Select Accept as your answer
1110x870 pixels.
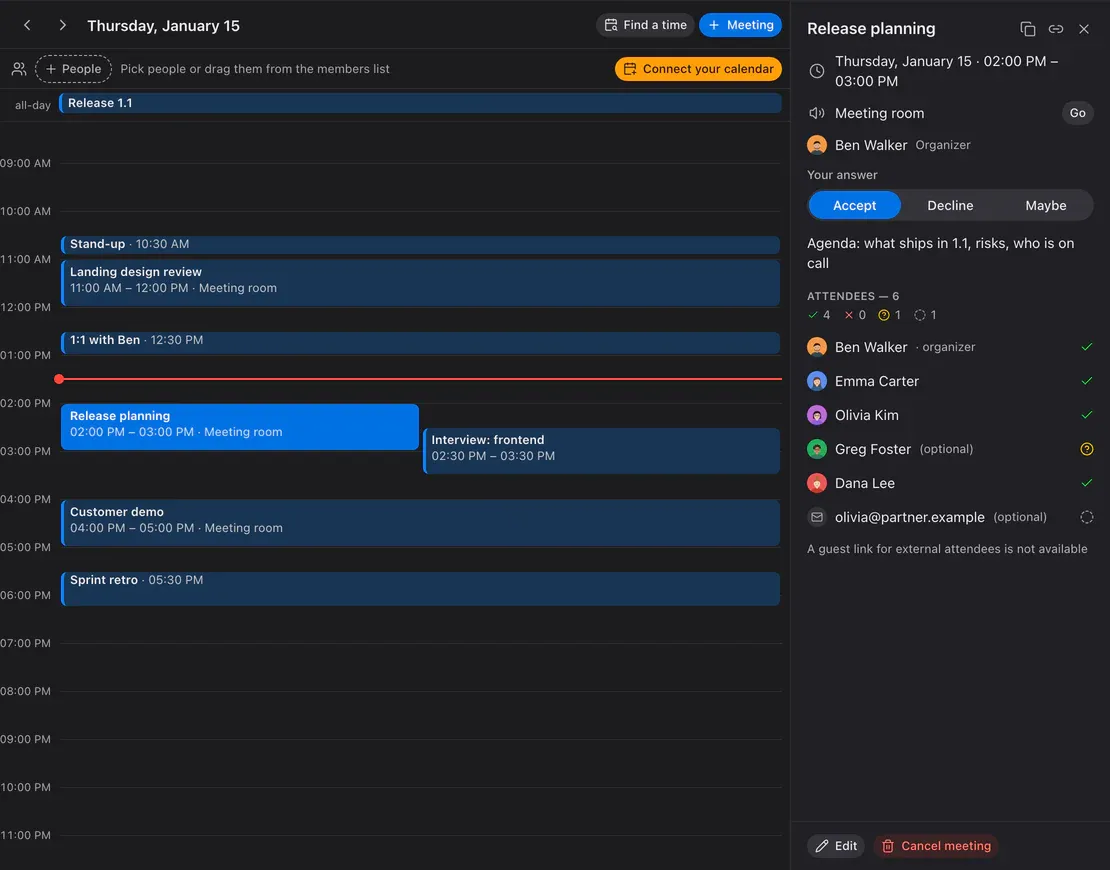854,205
